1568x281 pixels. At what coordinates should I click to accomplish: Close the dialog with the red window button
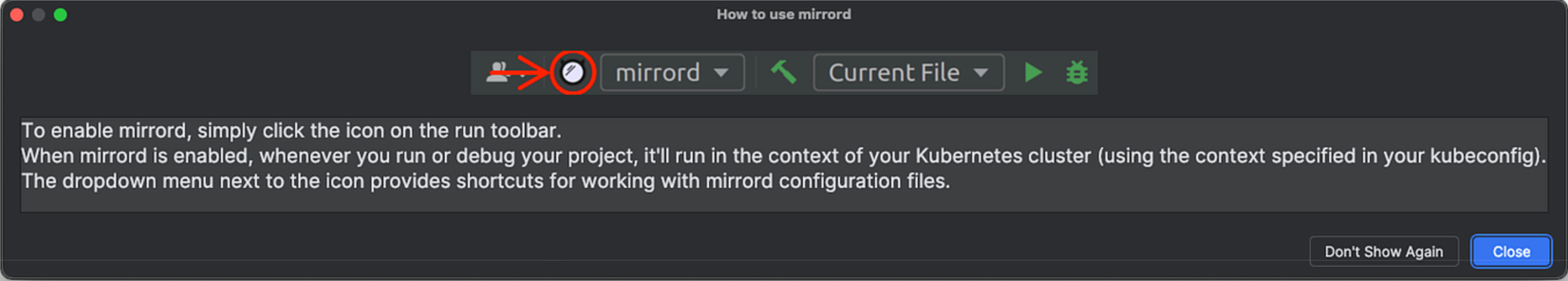coord(17,15)
